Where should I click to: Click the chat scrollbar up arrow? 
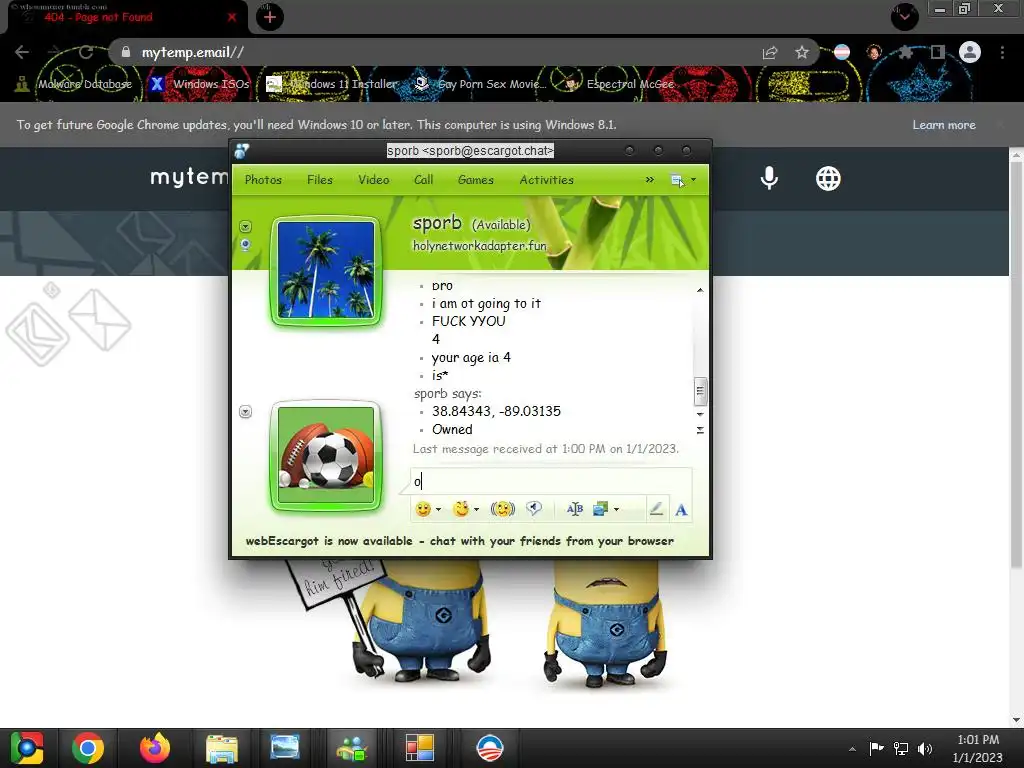pyautogui.click(x=700, y=289)
